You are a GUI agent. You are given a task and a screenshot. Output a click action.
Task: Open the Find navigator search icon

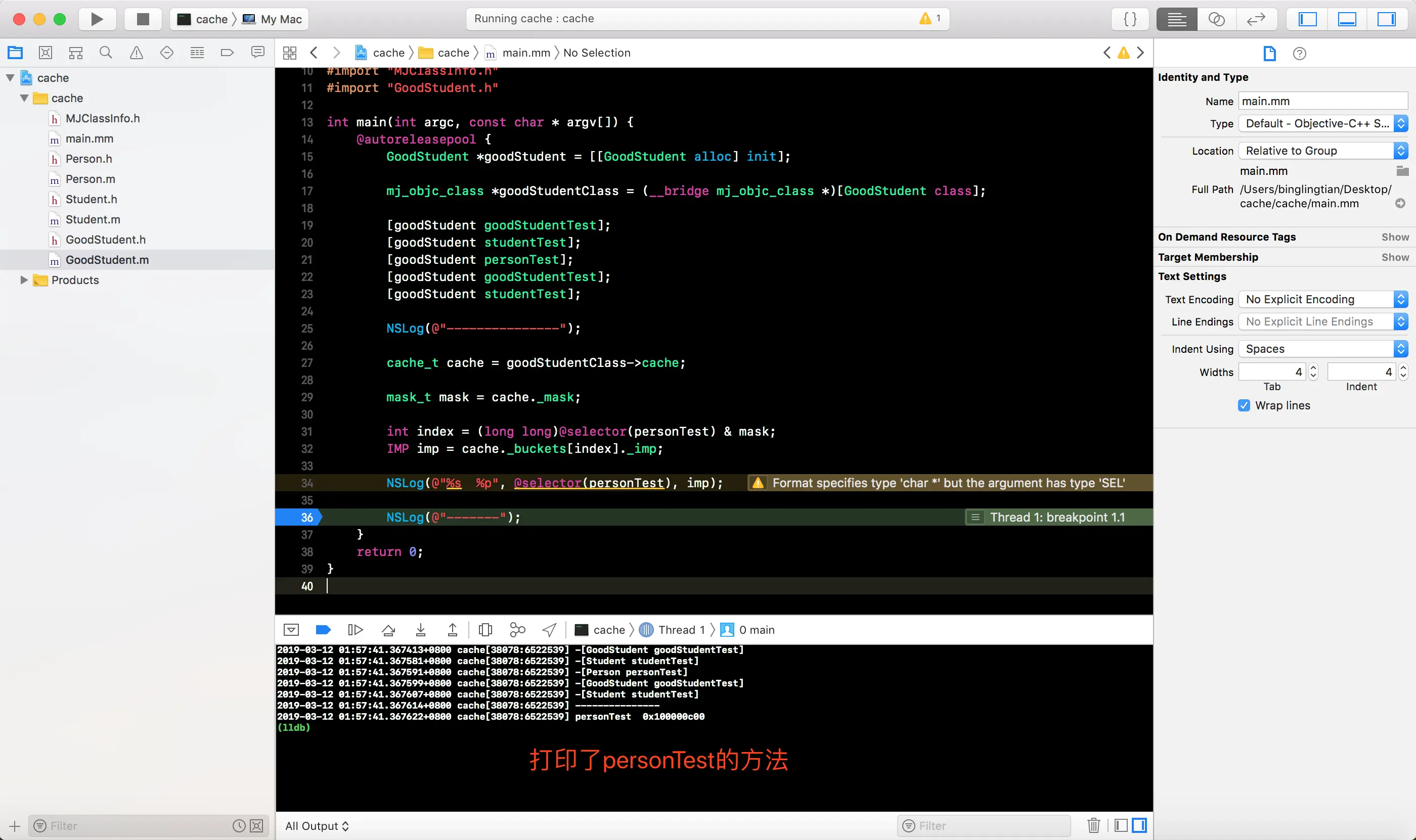(x=105, y=53)
